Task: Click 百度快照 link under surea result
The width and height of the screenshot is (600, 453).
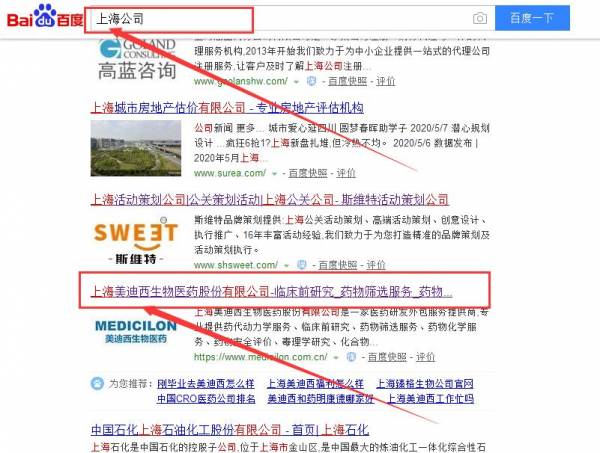Action: tap(308, 173)
